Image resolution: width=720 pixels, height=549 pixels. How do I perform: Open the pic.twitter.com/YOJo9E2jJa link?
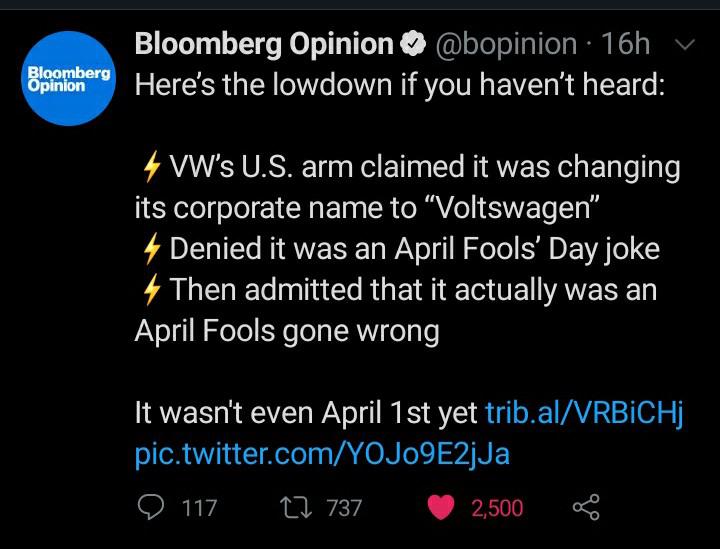tap(322, 453)
